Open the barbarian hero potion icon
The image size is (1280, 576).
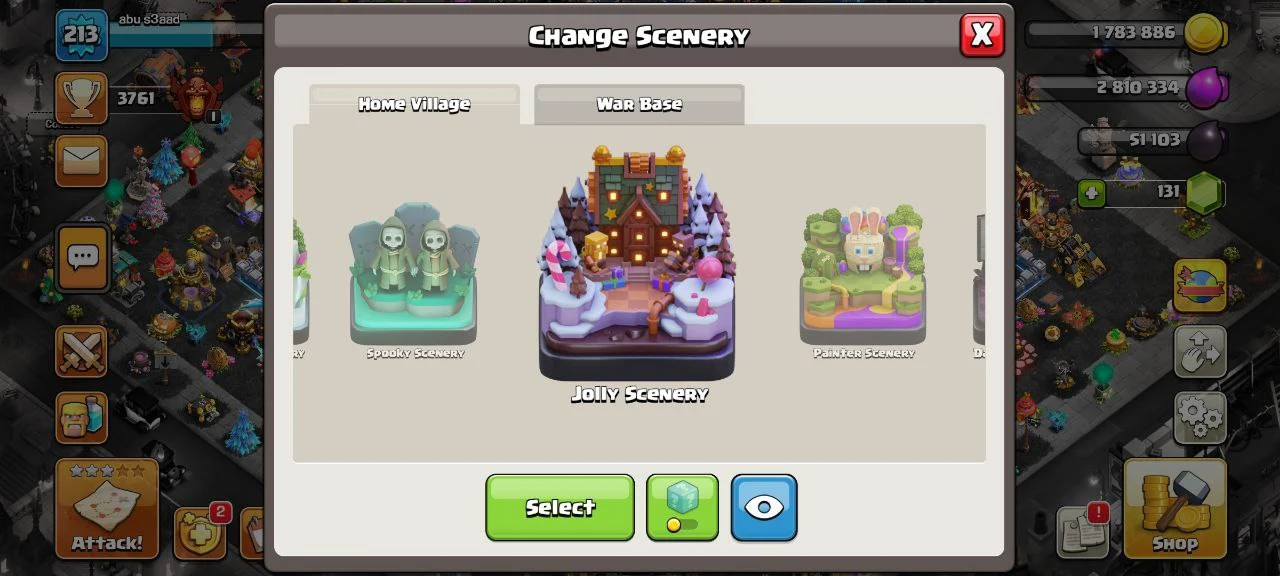81,417
